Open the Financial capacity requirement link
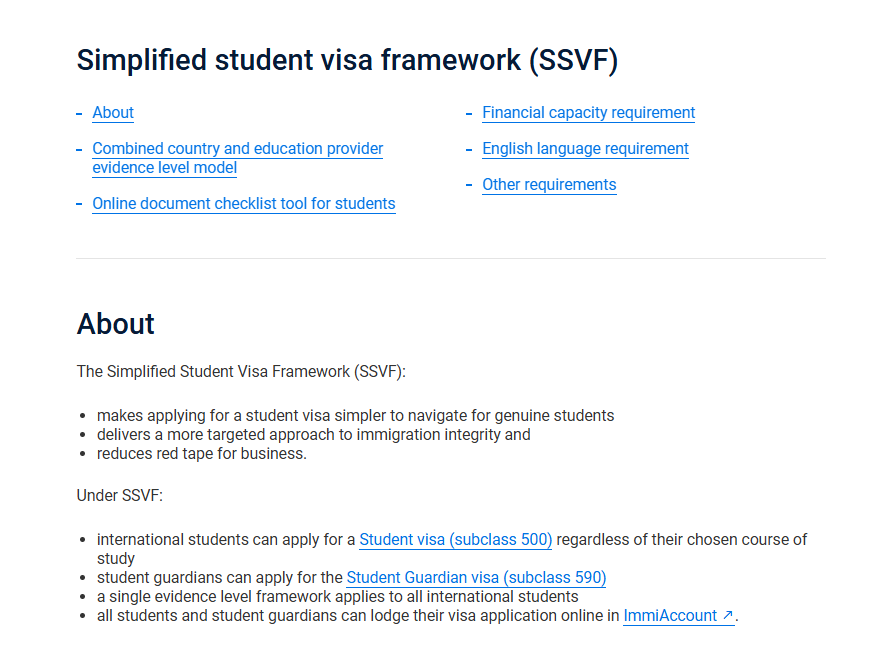Image resolution: width=892 pixels, height=660 pixels. pyautogui.click(x=588, y=113)
